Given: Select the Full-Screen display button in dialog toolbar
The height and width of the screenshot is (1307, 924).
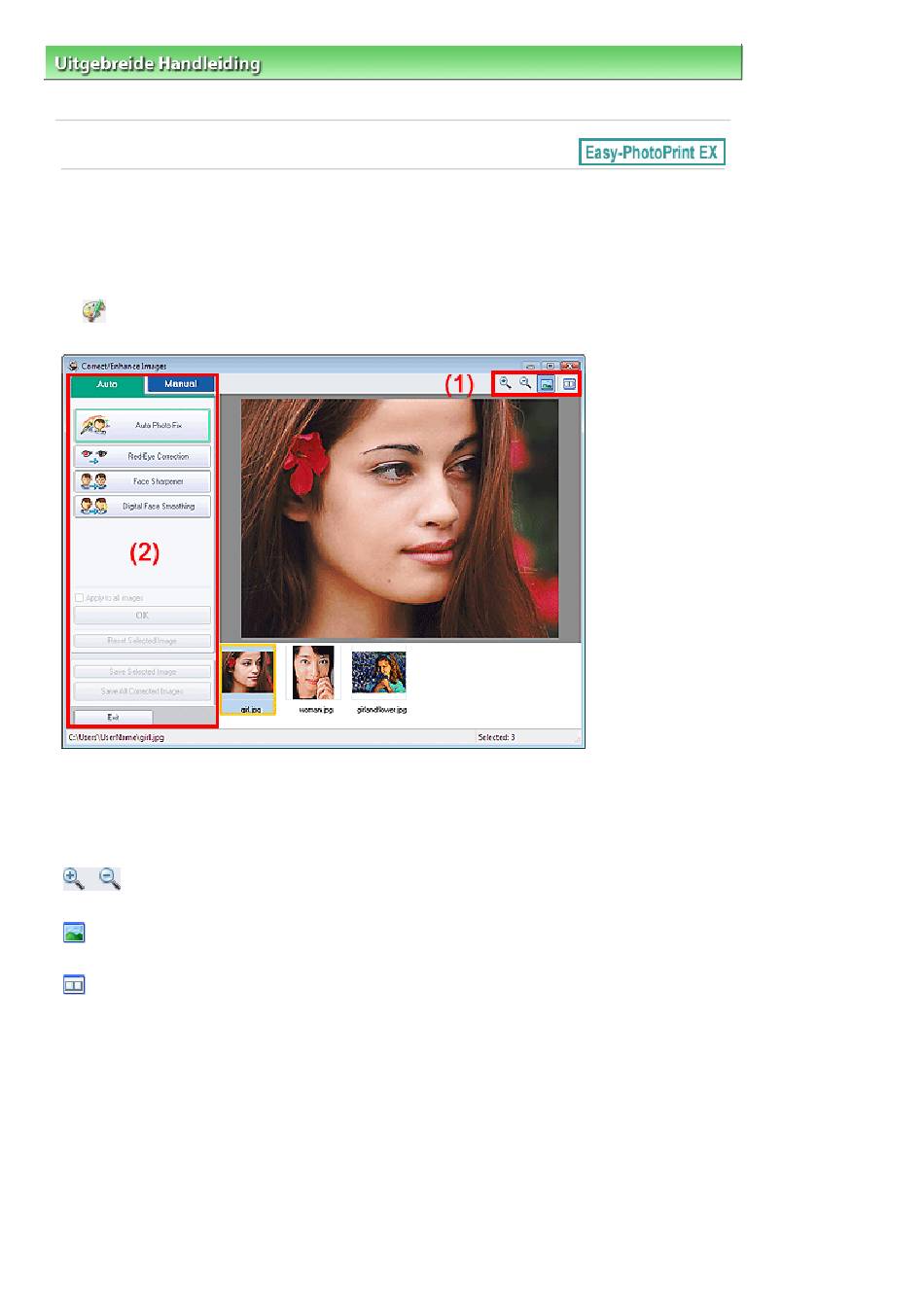Looking at the screenshot, I should [x=547, y=384].
